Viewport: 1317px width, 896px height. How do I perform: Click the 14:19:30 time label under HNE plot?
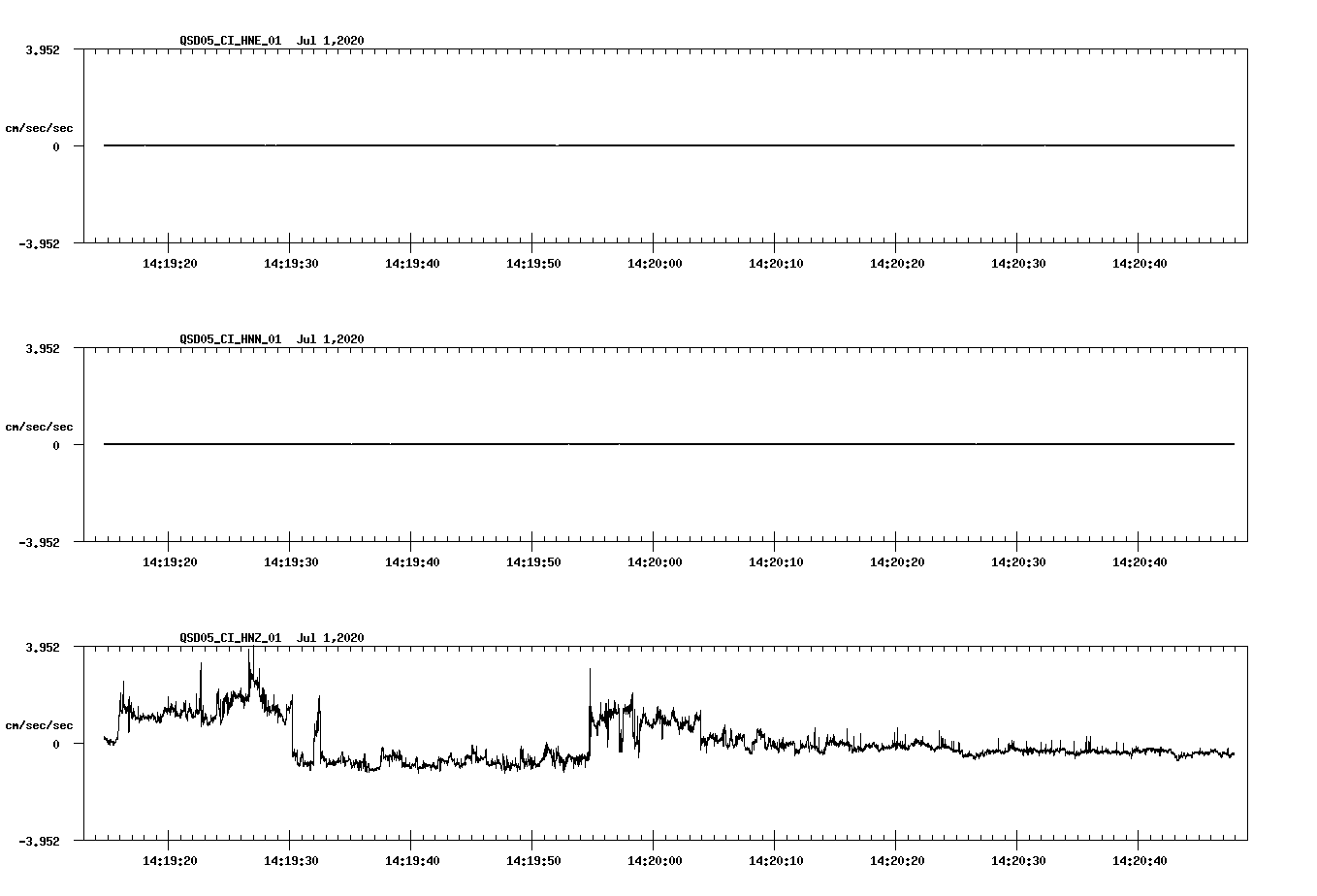pos(291,264)
